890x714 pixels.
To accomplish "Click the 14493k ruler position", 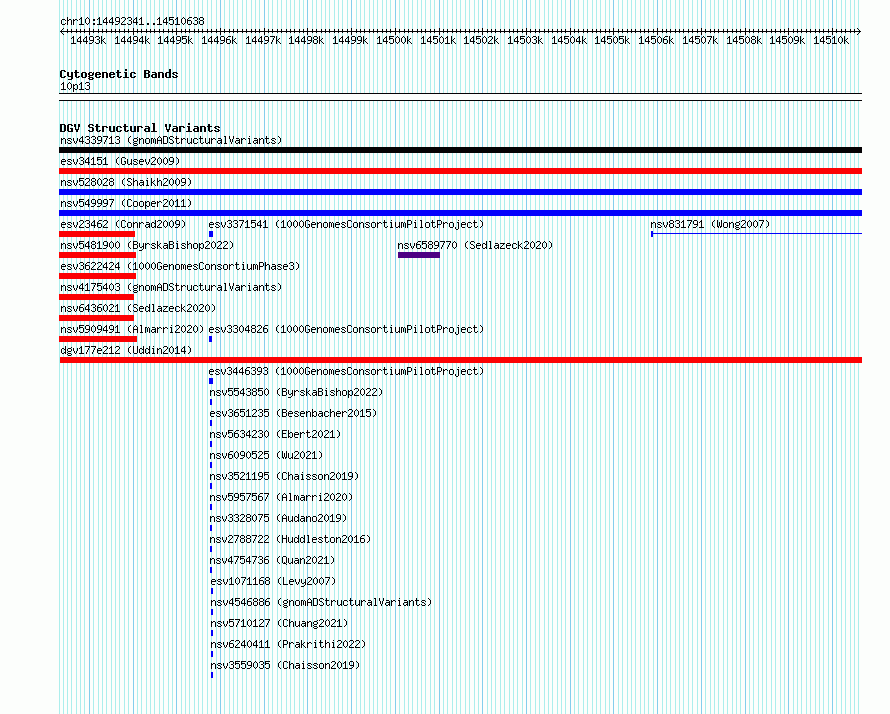I will [88, 40].
